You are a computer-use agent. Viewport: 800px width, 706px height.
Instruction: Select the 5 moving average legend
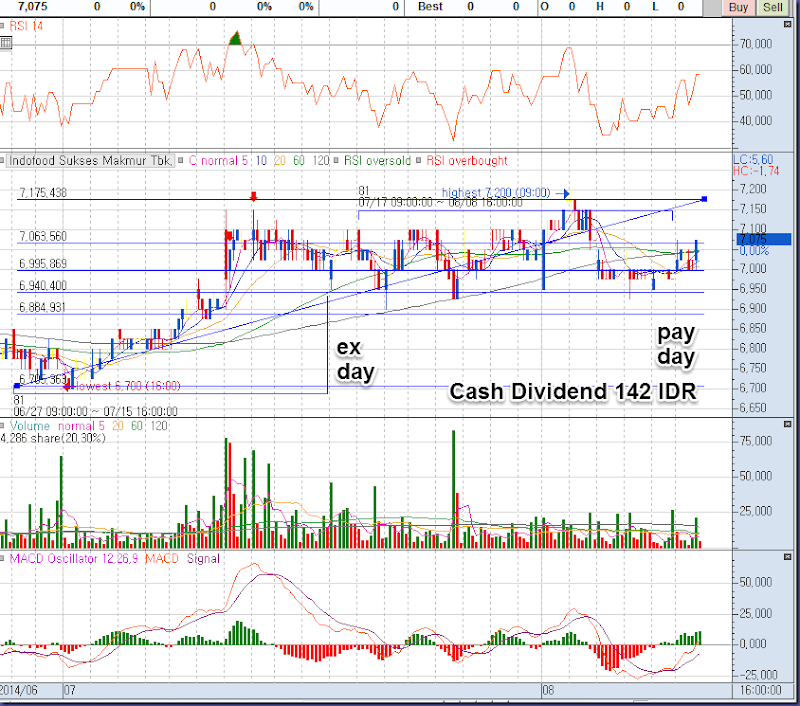[244, 161]
